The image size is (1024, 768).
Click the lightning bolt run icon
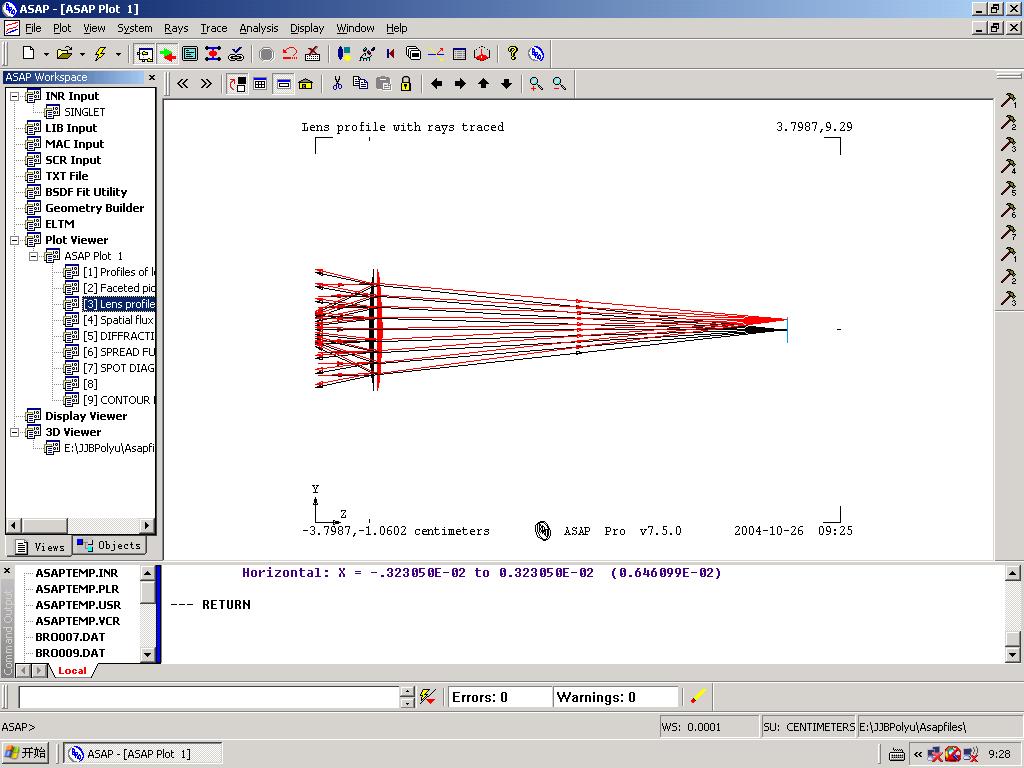pos(100,54)
